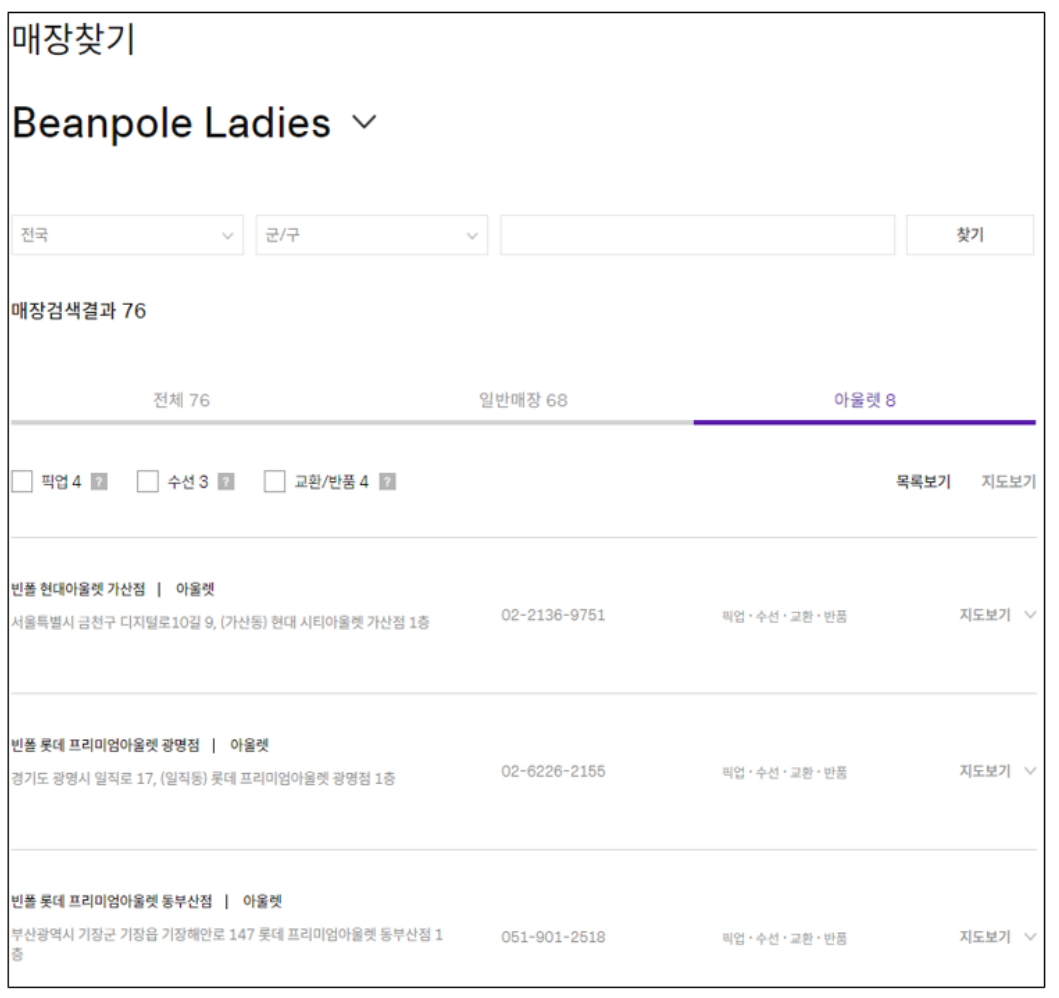Tick the 픽업 4 checkbox

coord(22,481)
